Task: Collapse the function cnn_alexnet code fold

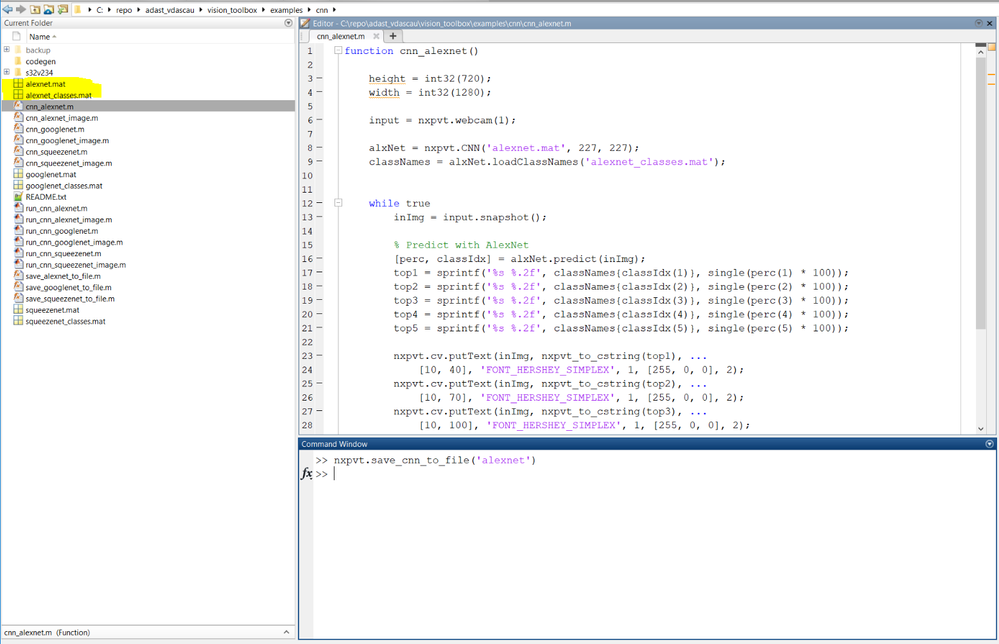Action: 338,50
